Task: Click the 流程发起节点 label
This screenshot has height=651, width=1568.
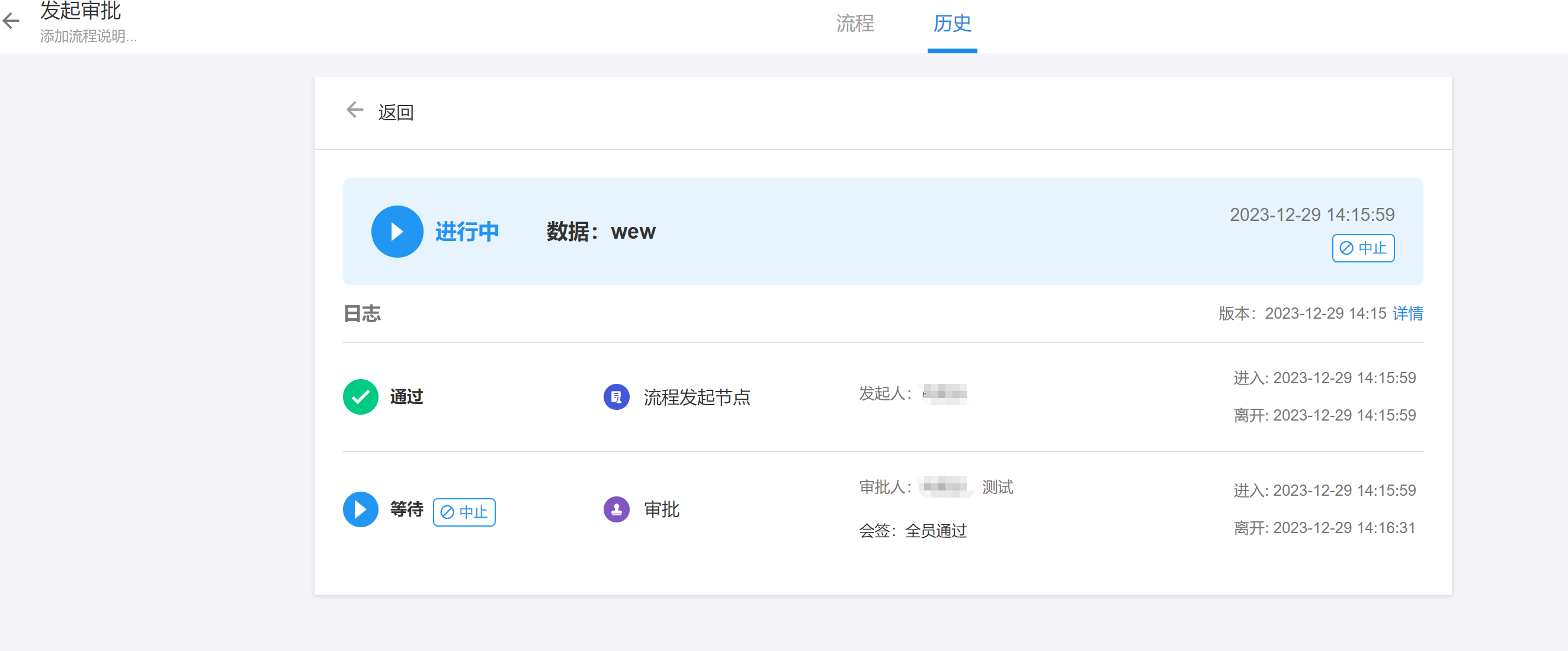Action: [697, 397]
